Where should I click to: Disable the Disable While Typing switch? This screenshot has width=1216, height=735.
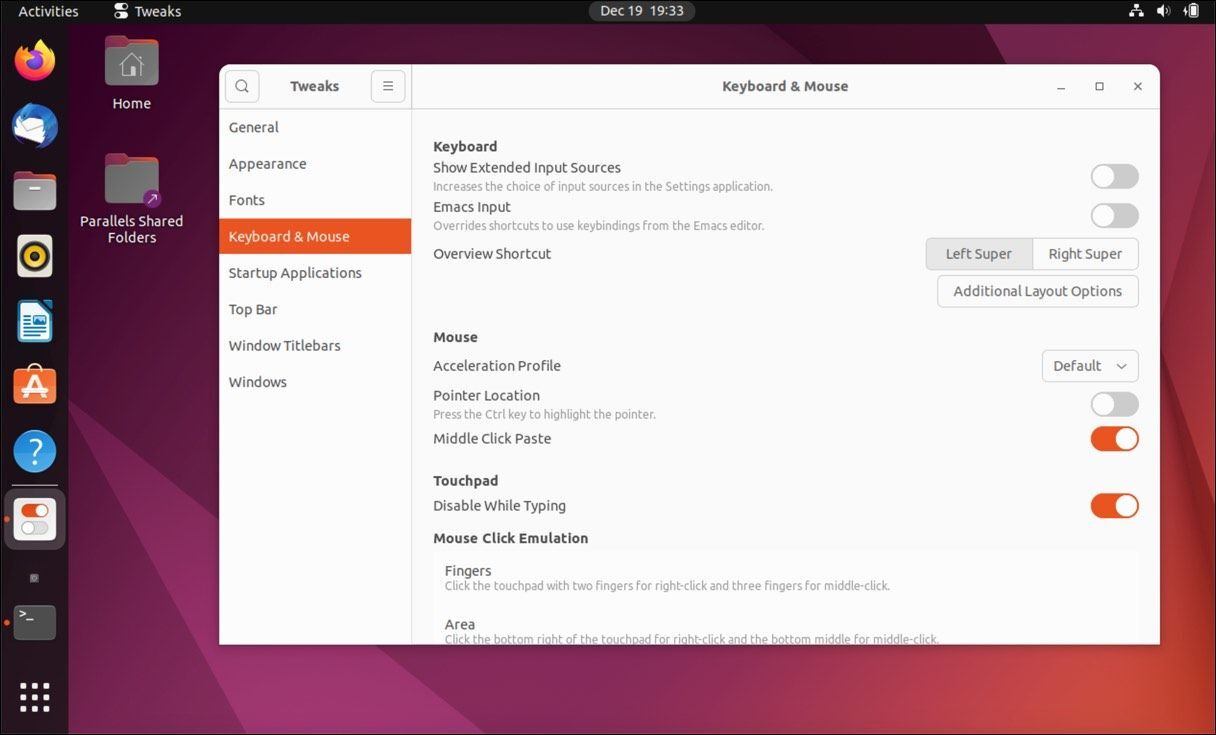coord(1114,506)
